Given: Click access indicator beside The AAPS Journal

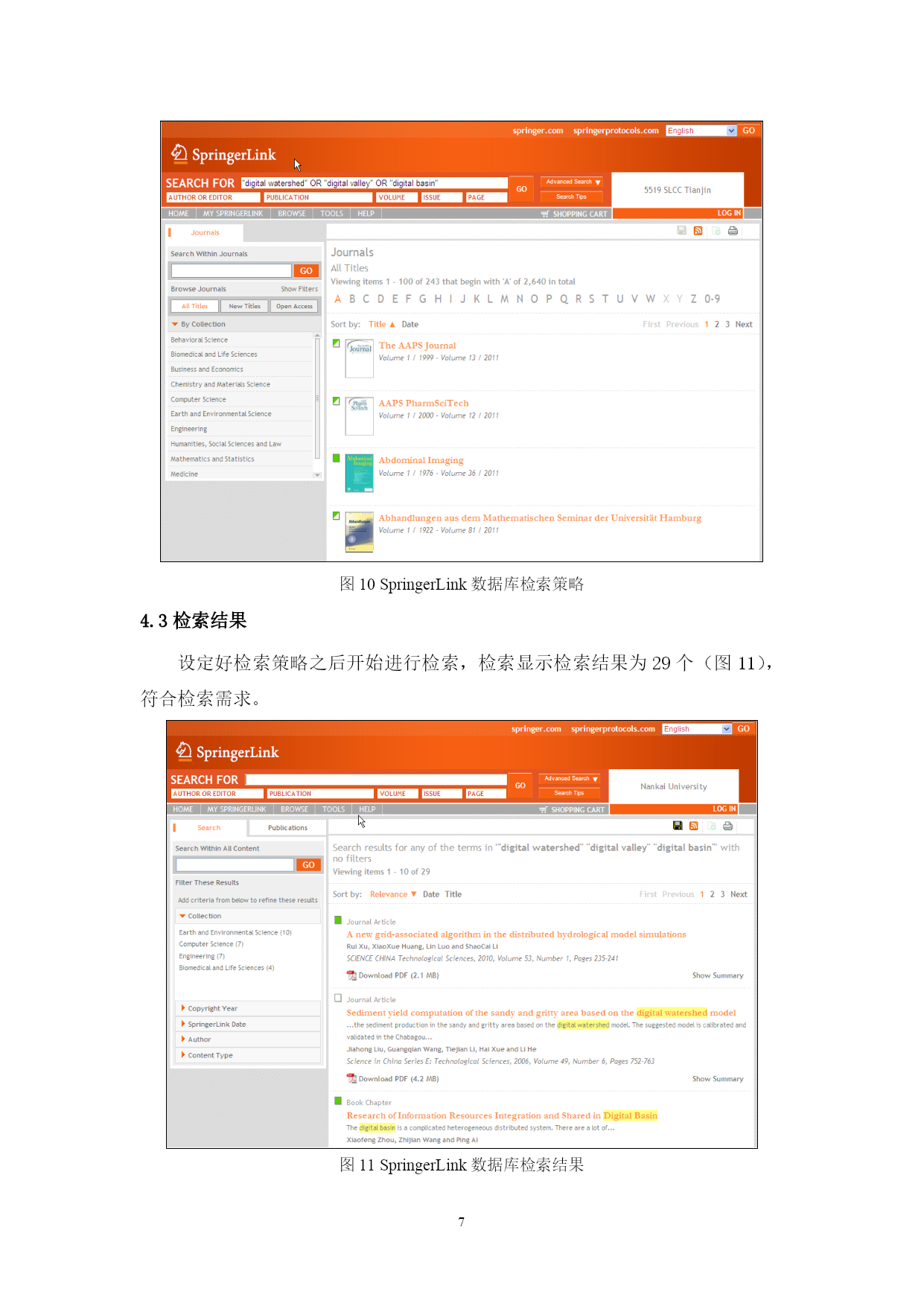Looking at the screenshot, I should pyautogui.click(x=336, y=343).
